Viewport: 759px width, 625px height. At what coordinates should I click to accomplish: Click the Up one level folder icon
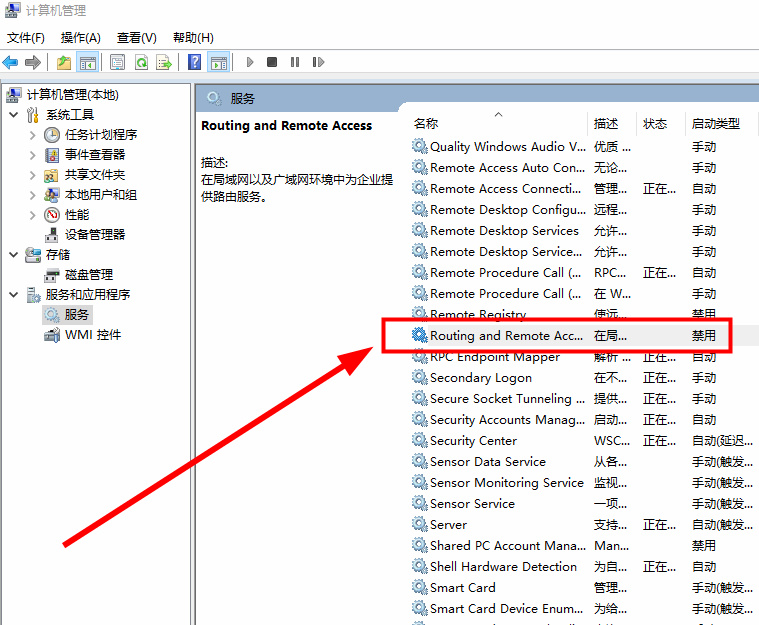pyautogui.click(x=64, y=62)
